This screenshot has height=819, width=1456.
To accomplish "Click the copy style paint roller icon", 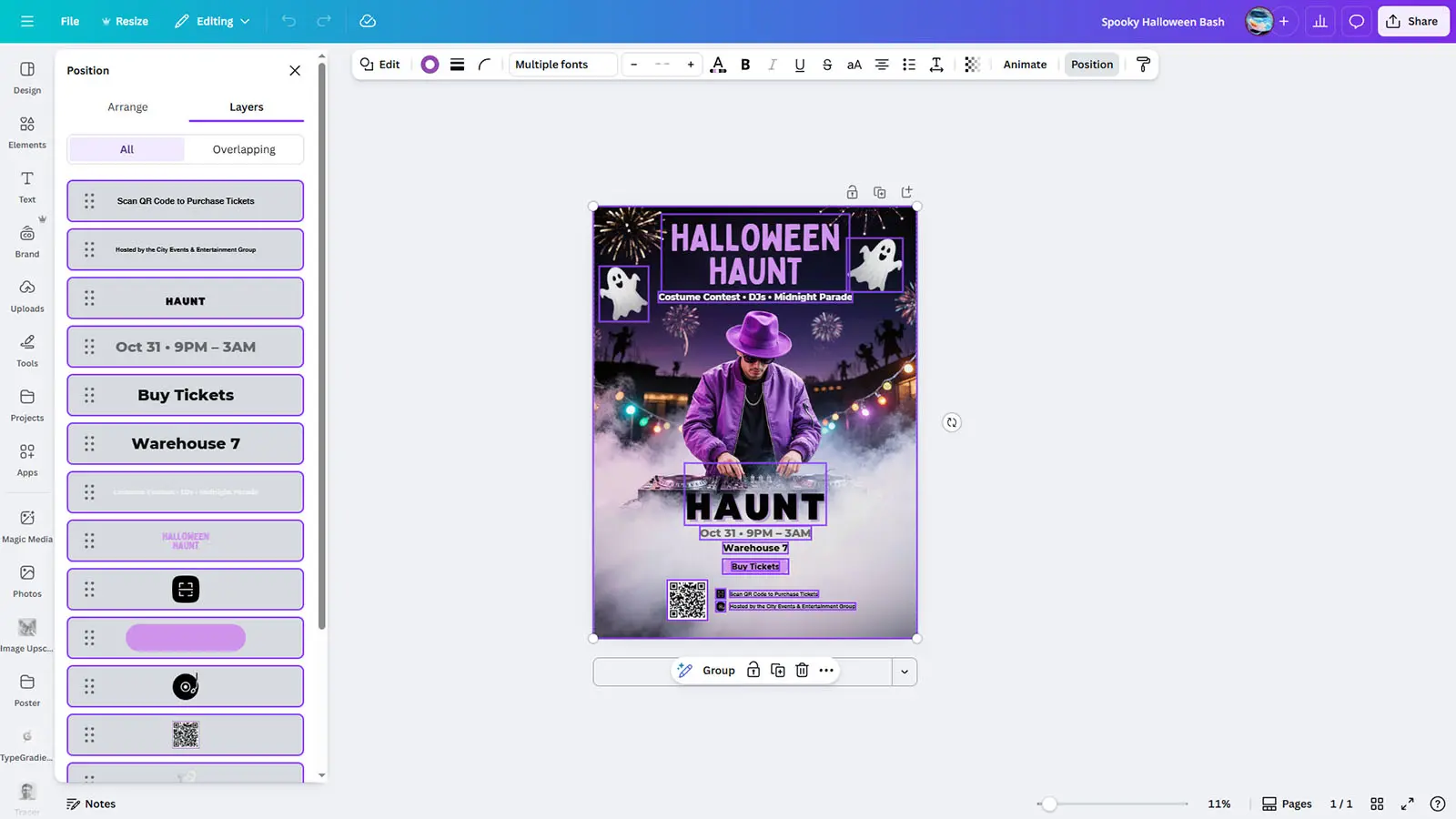I will pyautogui.click(x=1143, y=65).
